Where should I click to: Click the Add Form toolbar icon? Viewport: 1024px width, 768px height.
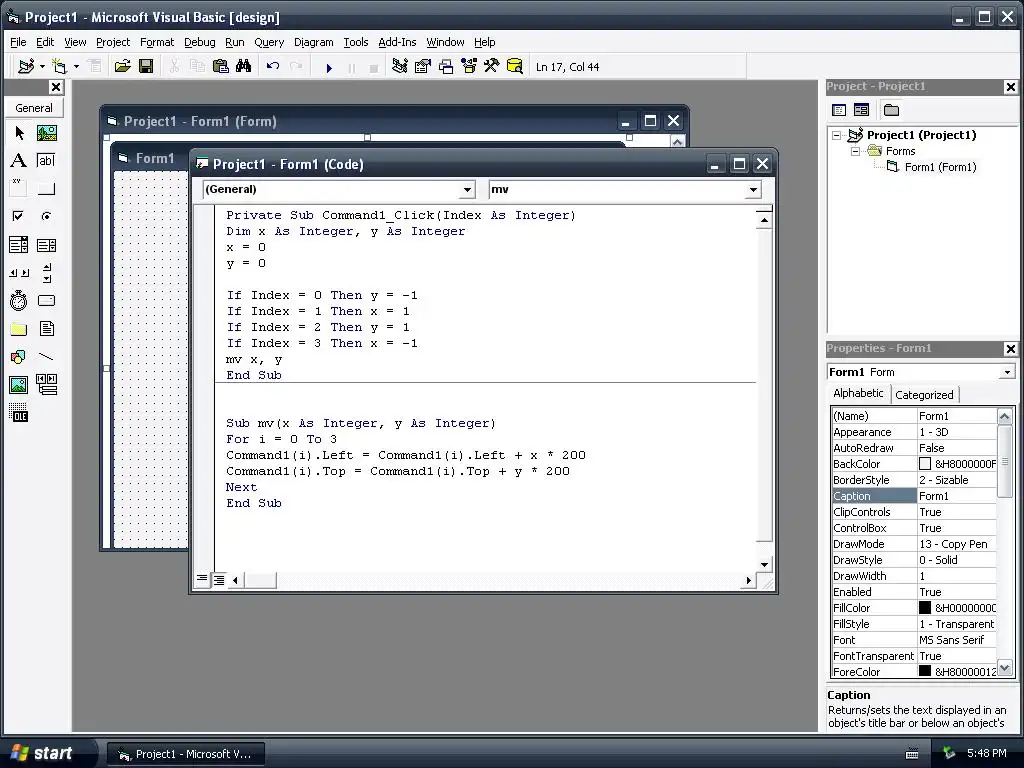(x=59, y=67)
